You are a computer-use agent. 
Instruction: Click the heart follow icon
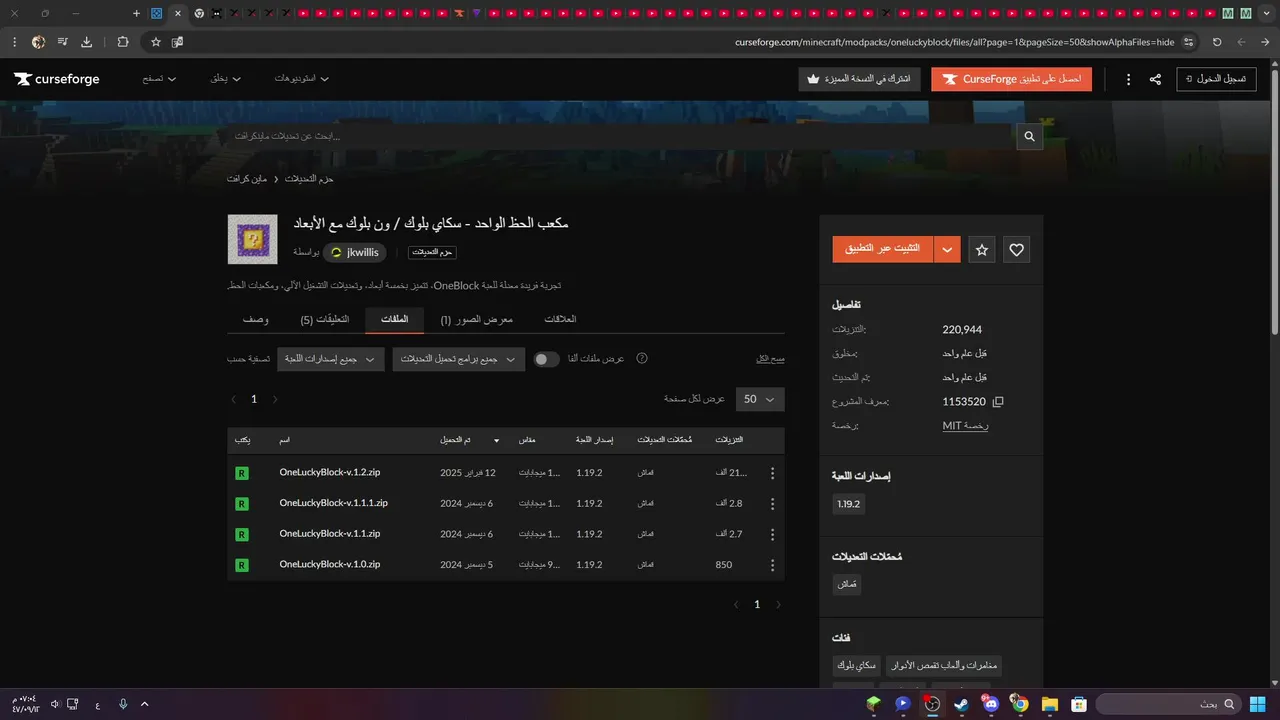coord(1017,250)
